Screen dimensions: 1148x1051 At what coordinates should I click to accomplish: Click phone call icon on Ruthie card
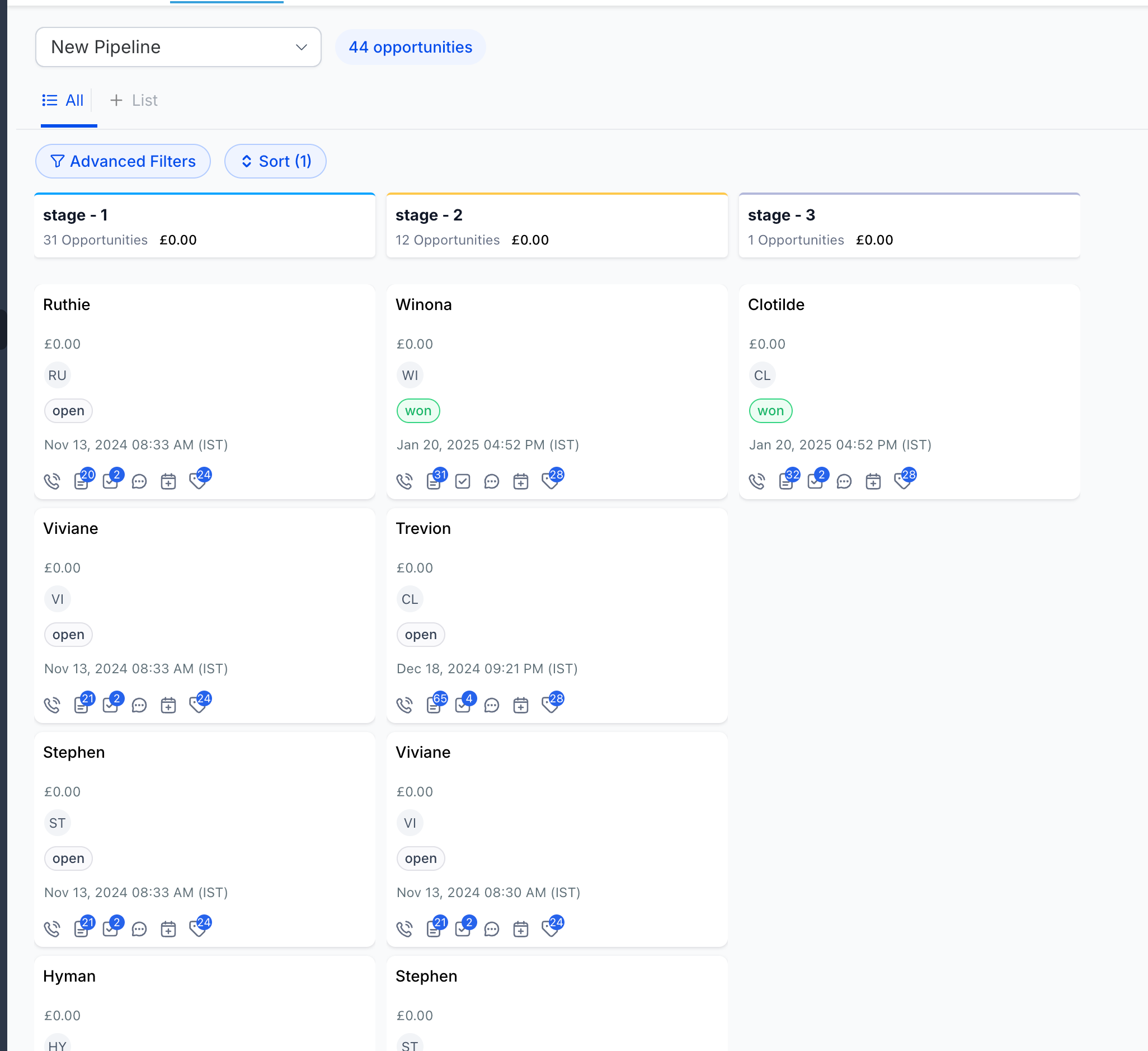pyautogui.click(x=52, y=481)
